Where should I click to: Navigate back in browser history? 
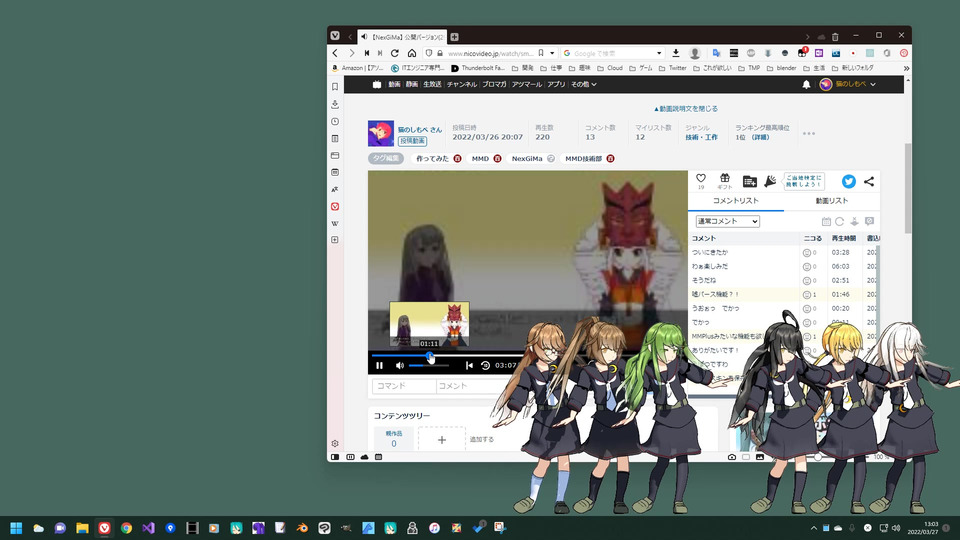point(335,53)
